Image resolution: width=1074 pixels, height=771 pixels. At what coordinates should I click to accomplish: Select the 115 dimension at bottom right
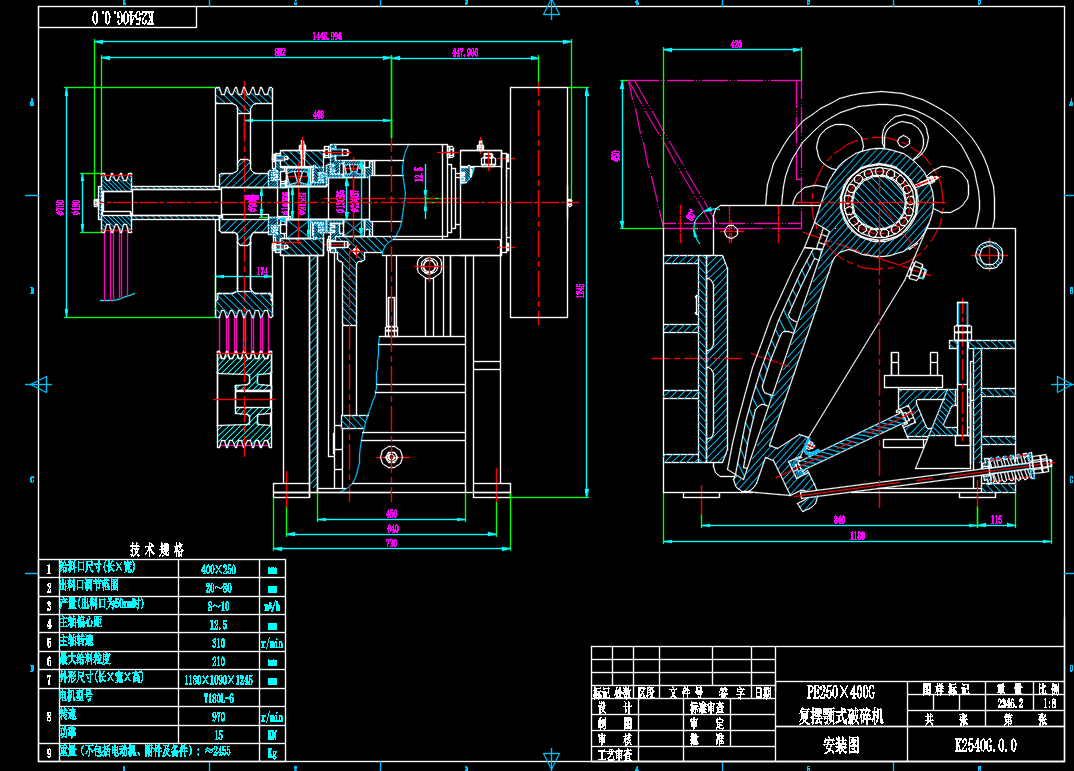tap(996, 519)
